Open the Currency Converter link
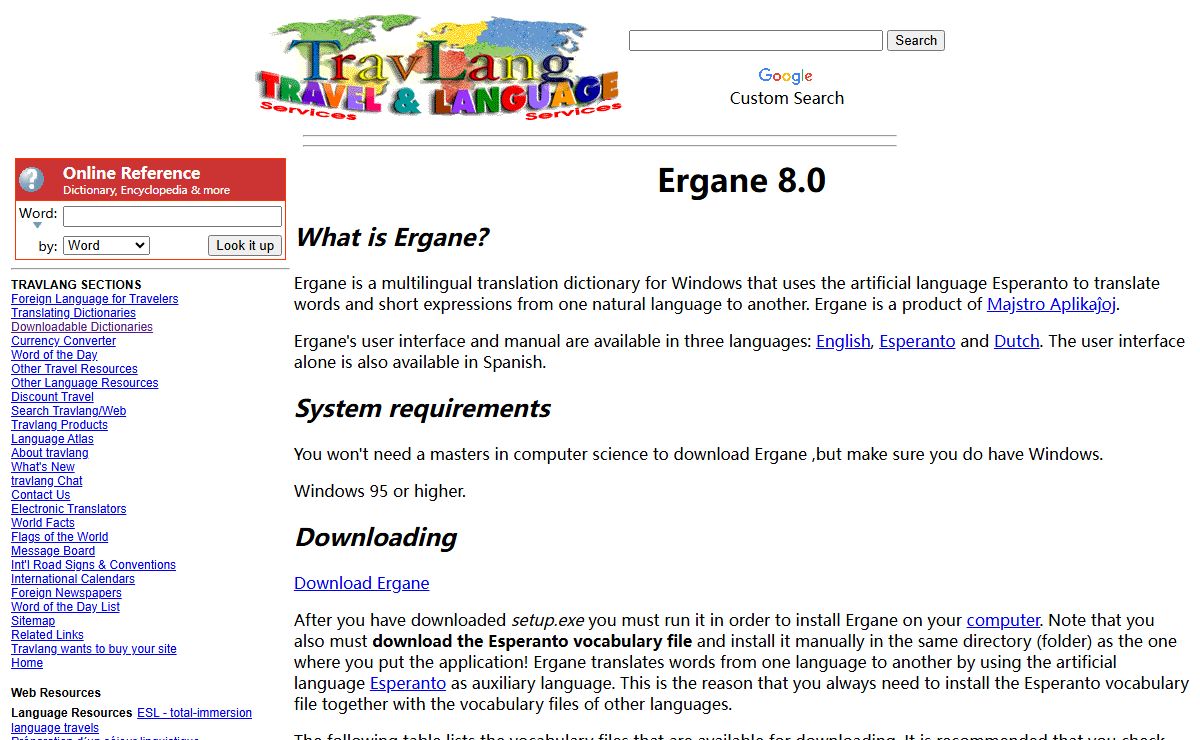Screen dimensions: 1200x740 tap(63, 341)
